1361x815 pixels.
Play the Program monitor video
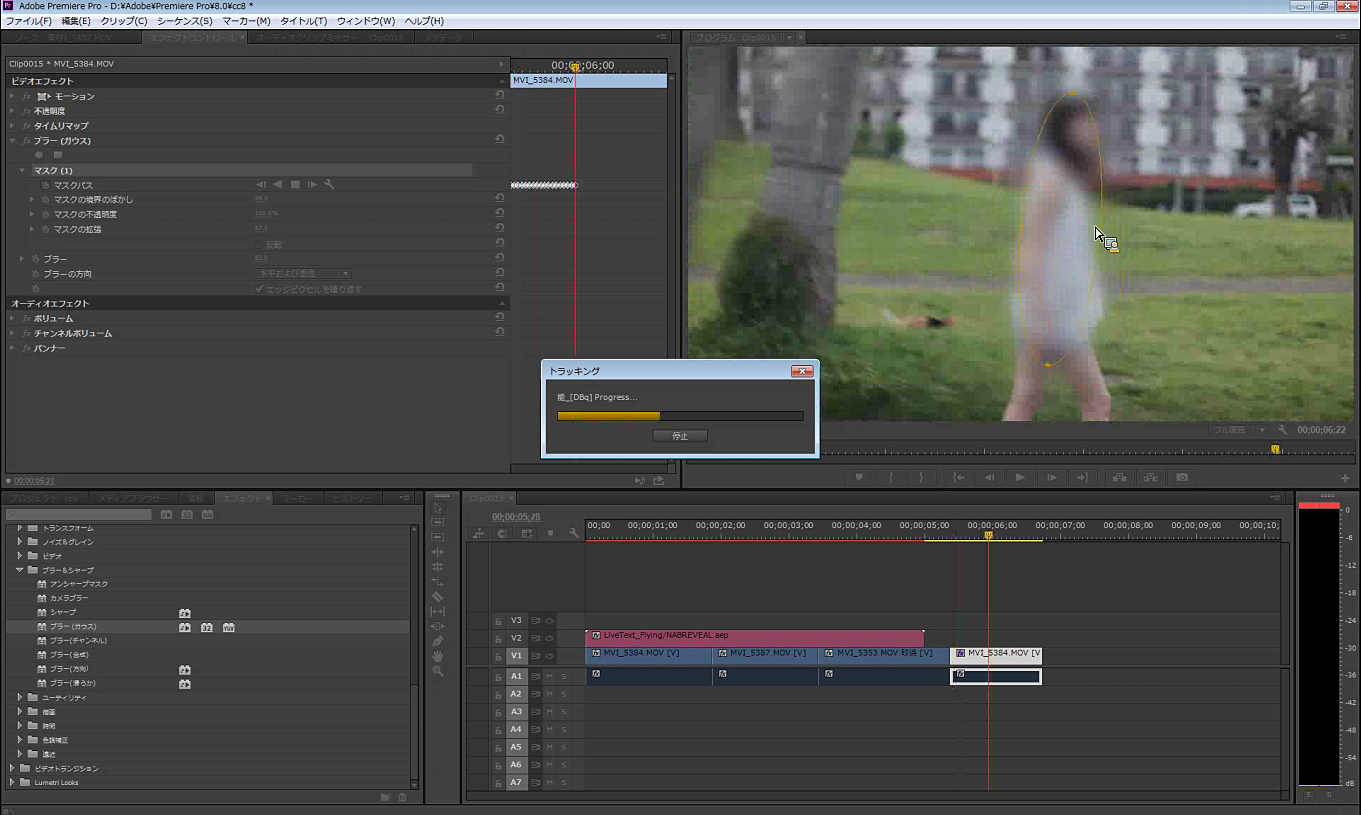[x=1020, y=478]
